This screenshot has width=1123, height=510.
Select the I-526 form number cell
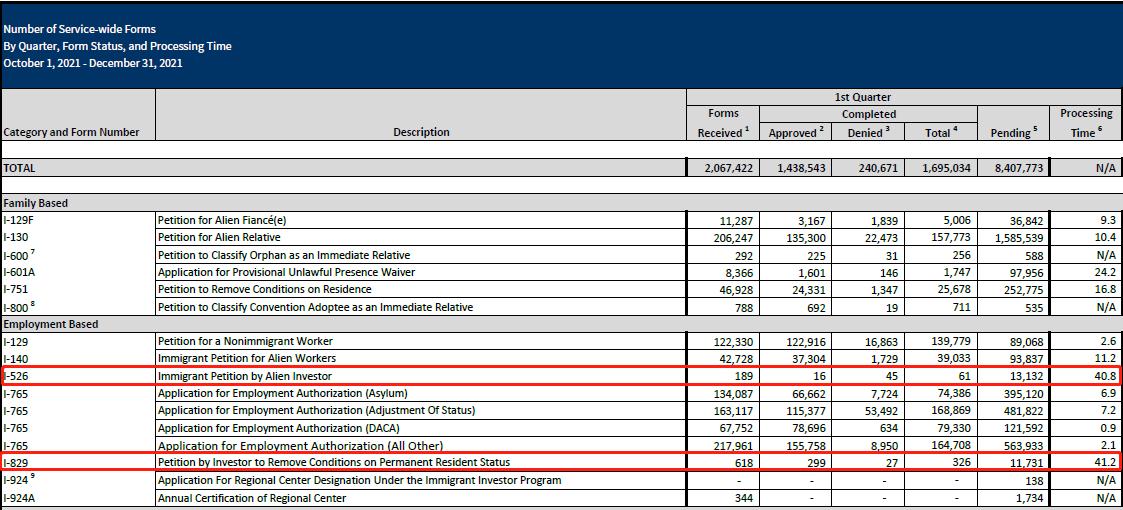point(17,376)
